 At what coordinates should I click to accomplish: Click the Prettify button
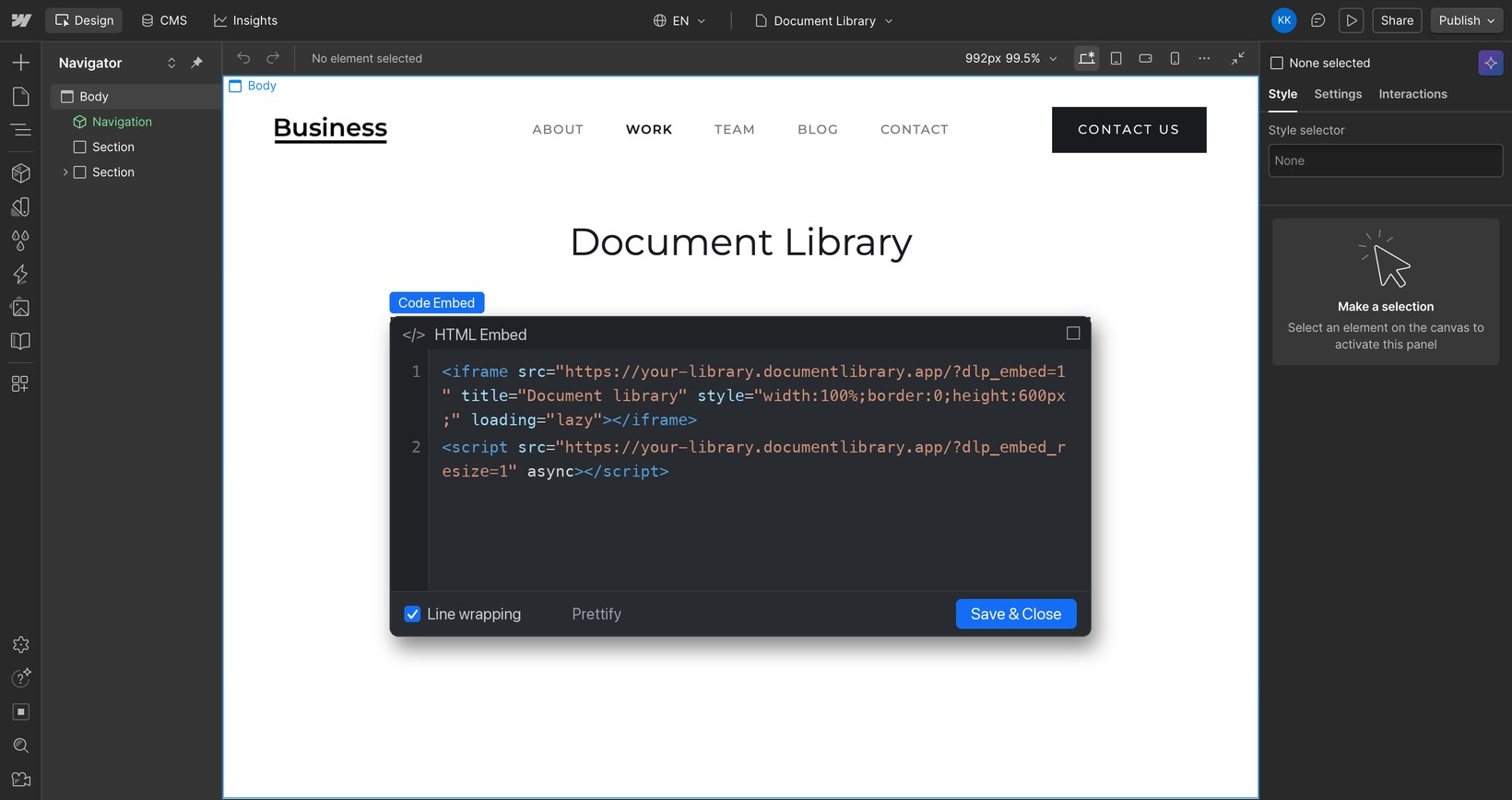[597, 614]
